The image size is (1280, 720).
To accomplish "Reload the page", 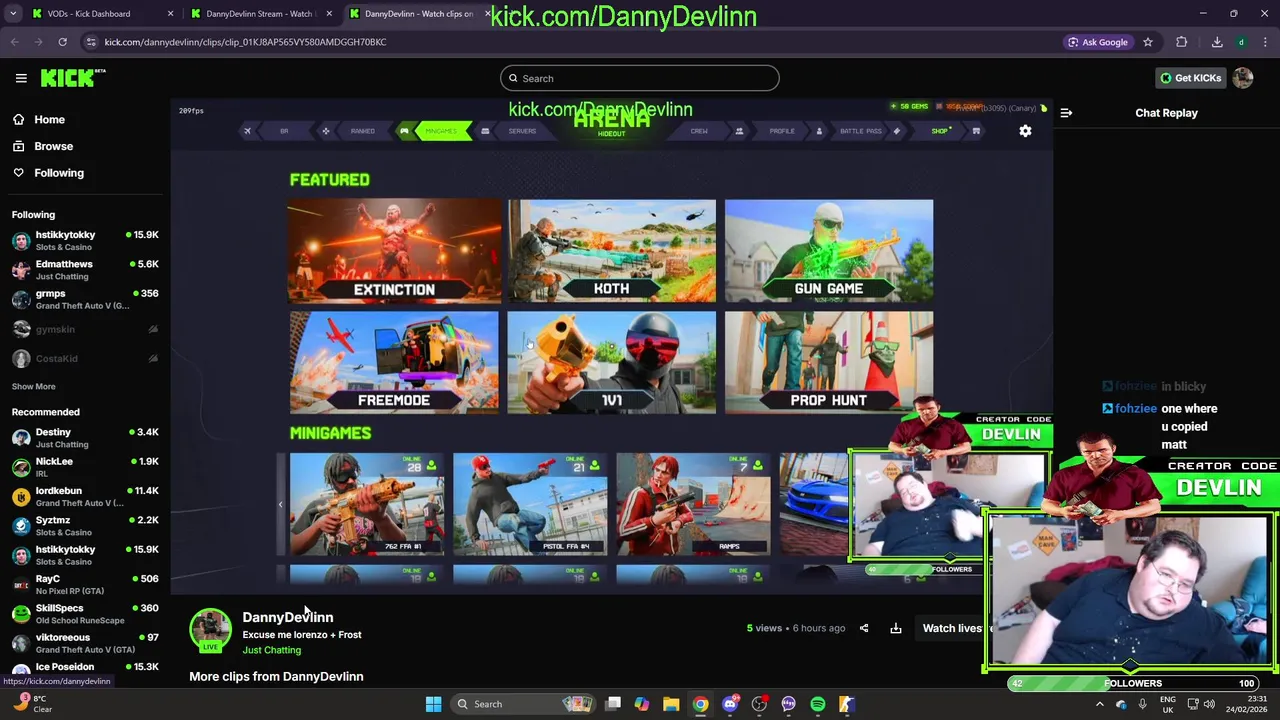I will pos(62,42).
